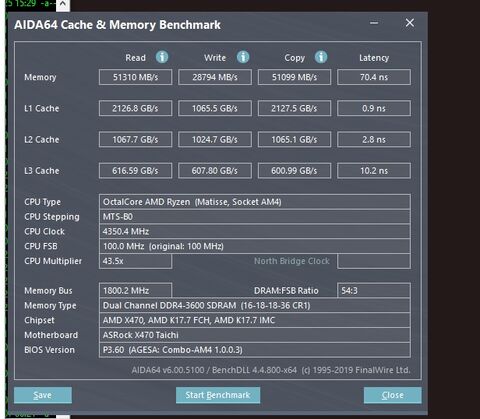The height and width of the screenshot is (419, 480).
Task: Select L3 Cache latency 10.2 ns
Action: (374, 171)
